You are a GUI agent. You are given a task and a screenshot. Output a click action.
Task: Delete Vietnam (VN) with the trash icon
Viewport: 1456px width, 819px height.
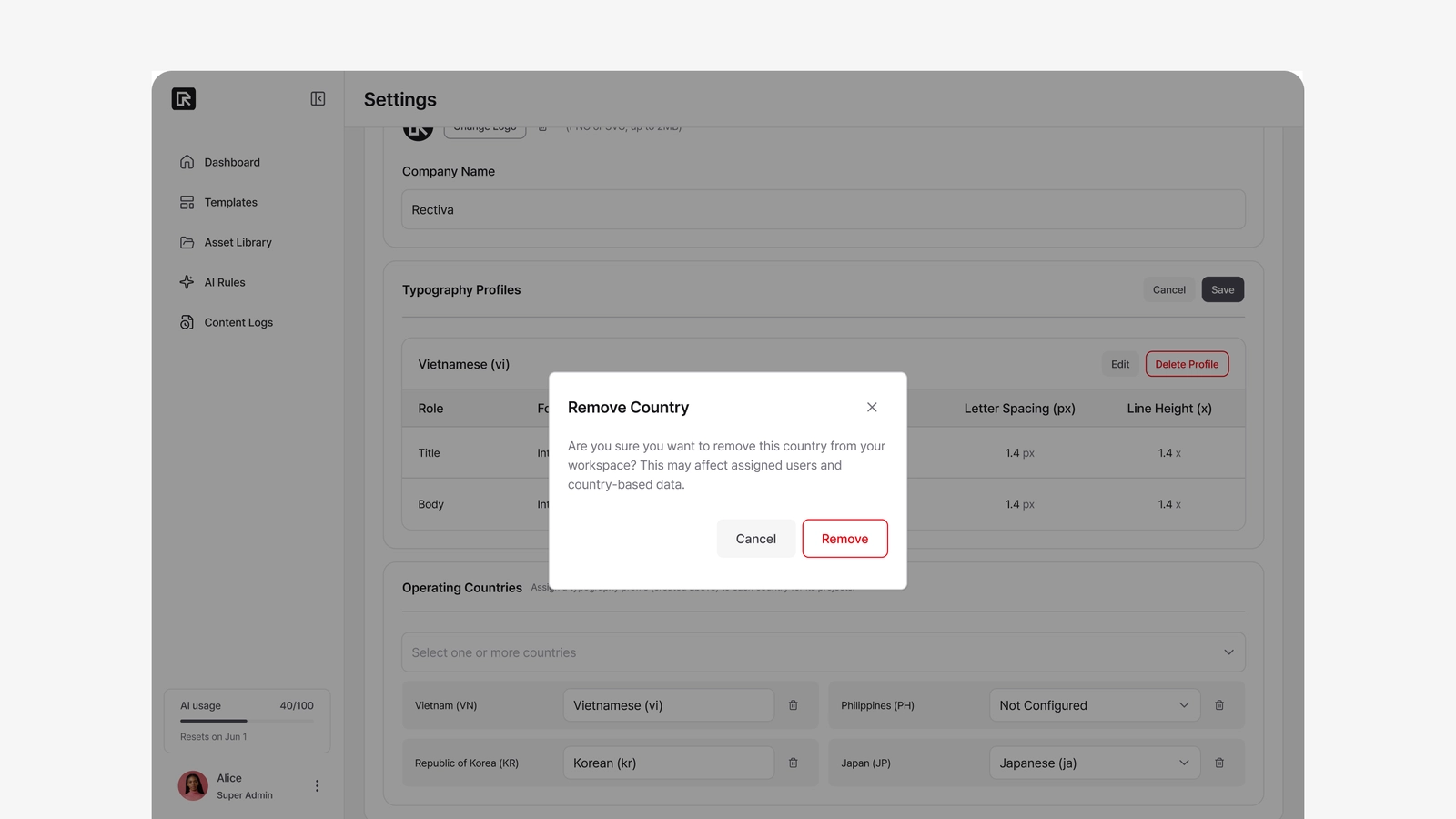pyautogui.click(x=794, y=705)
